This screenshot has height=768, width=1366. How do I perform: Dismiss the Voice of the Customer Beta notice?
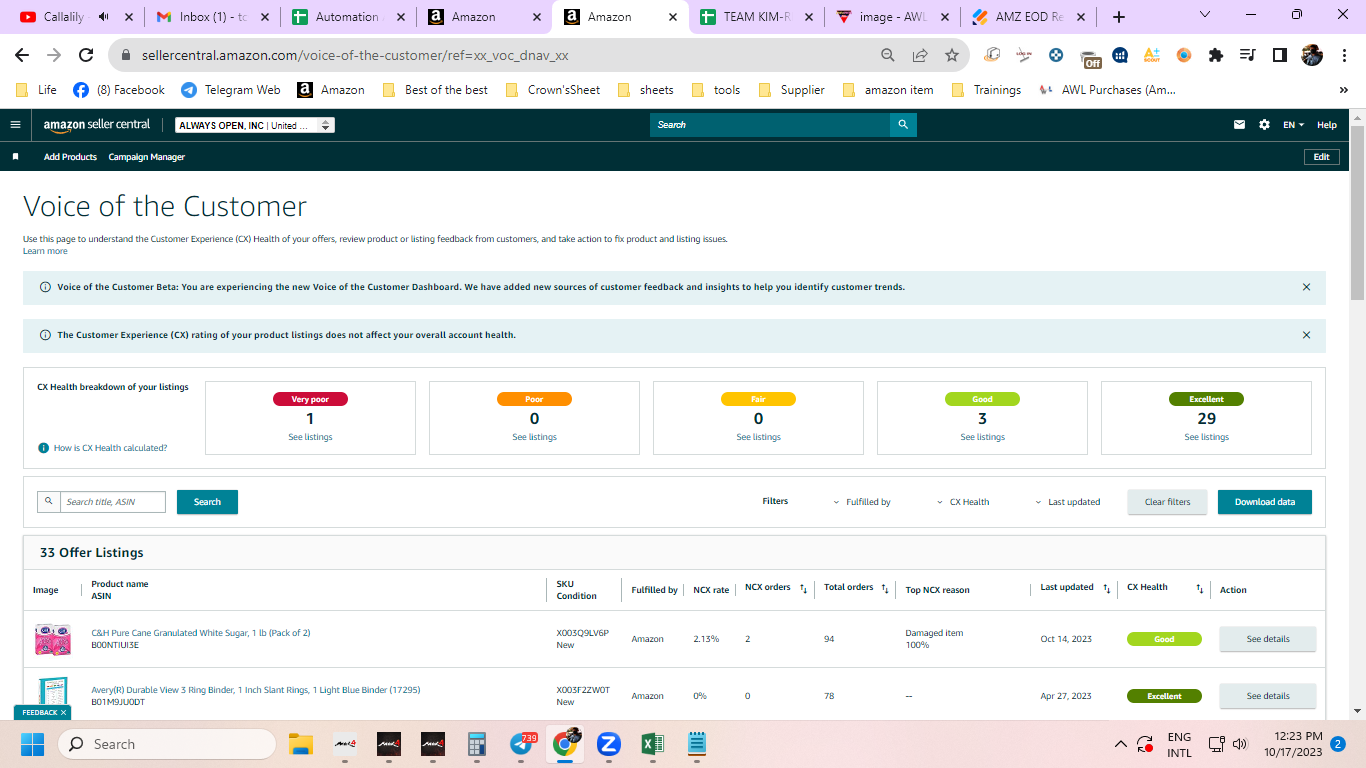click(x=1306, y=287)
